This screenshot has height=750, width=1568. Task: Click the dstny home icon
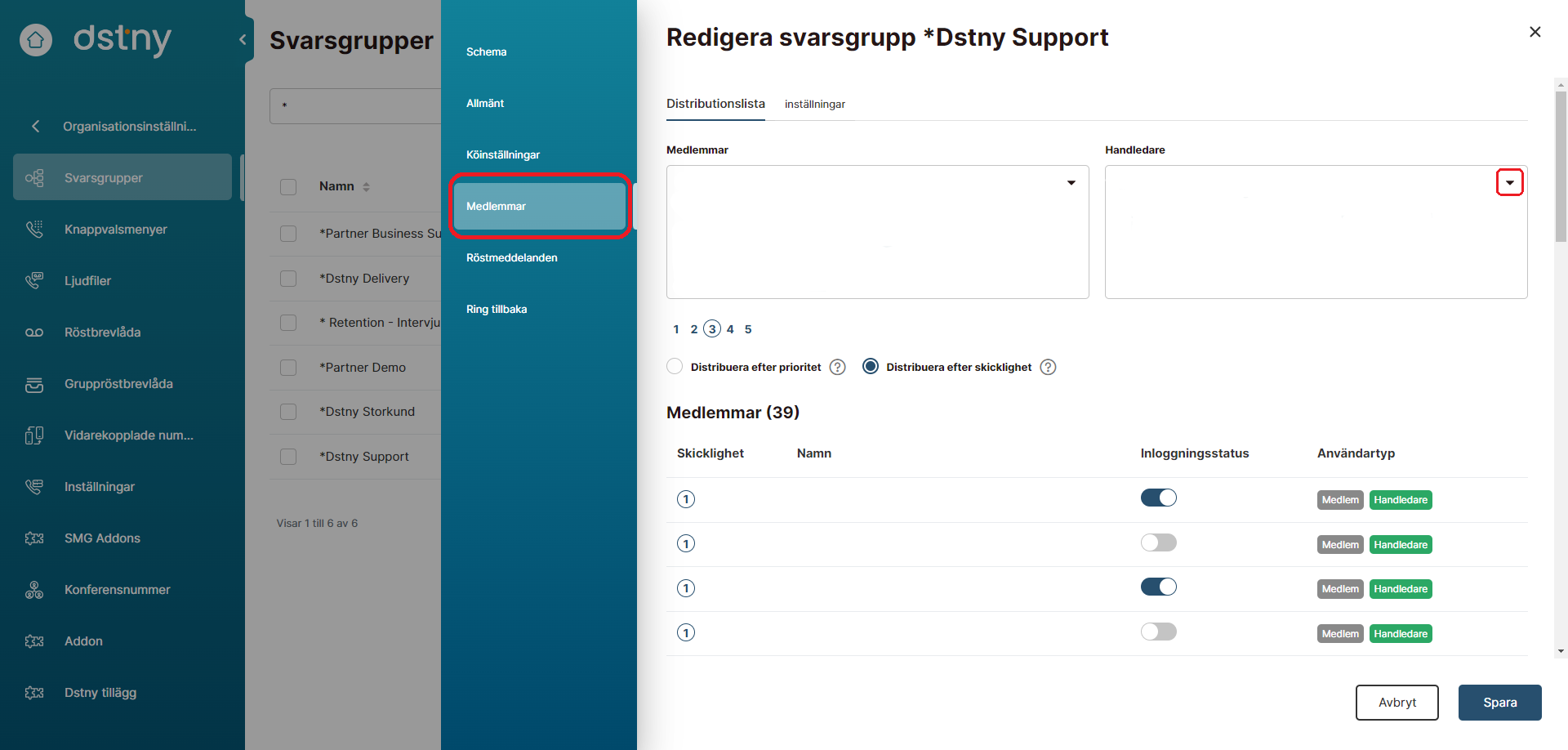36,39
